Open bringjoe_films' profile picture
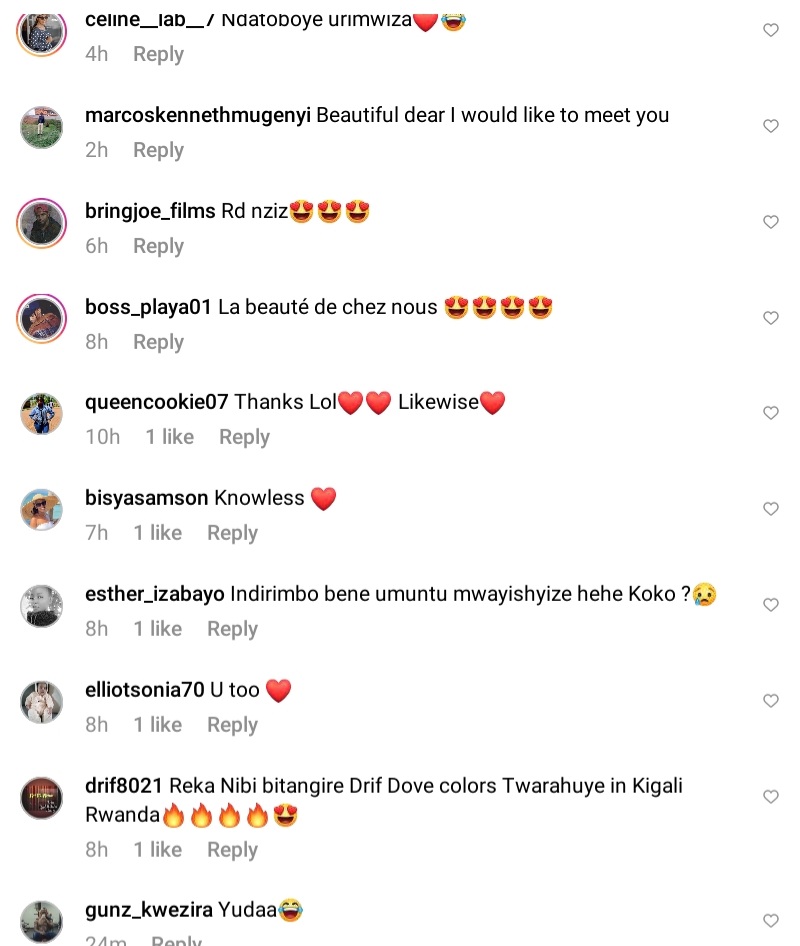This screenshot has height=946, width=800. point(42,223)
